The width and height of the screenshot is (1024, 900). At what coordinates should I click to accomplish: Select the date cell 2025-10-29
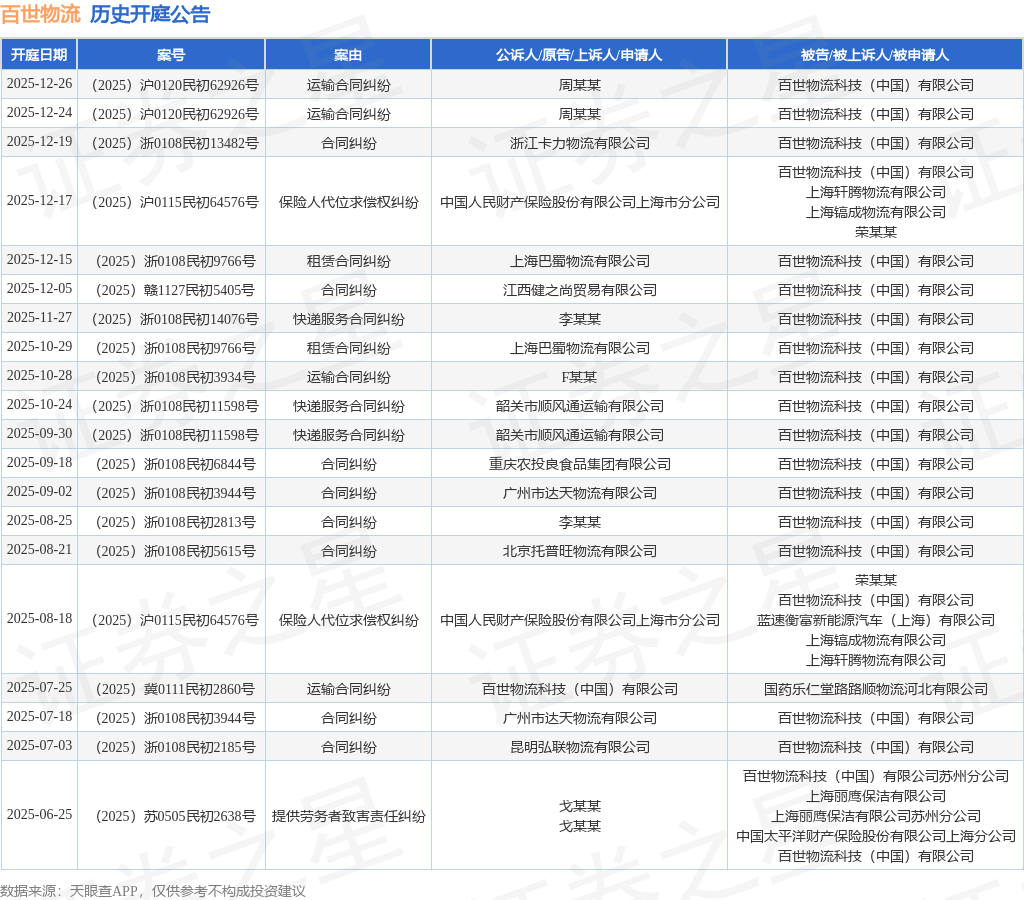click(39, 347)
